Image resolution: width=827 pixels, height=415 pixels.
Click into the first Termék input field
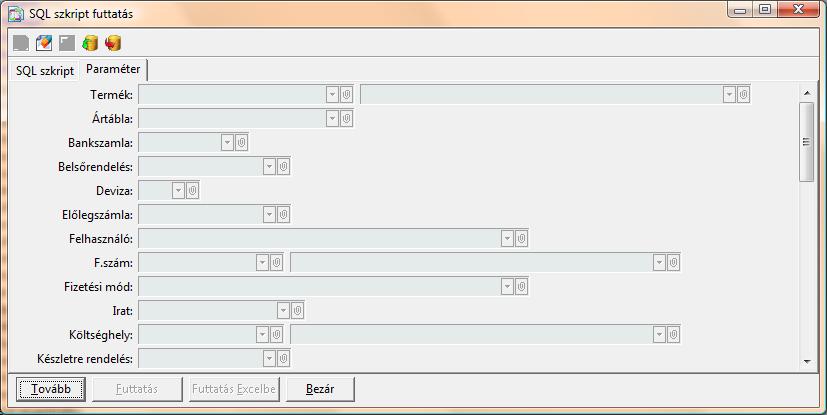pos(232,94)
